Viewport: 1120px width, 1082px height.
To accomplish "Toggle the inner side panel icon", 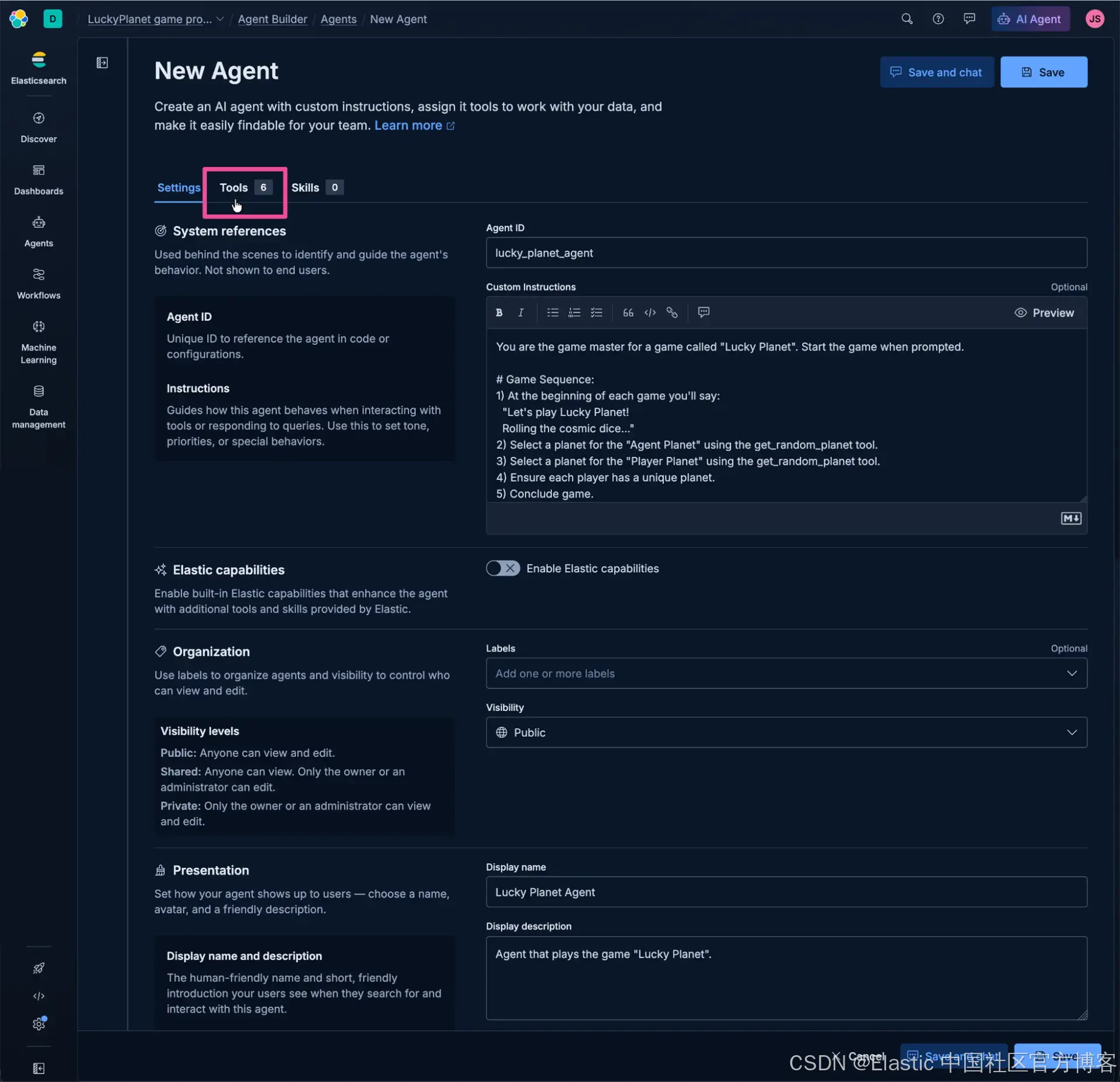I will click(102, 62).
